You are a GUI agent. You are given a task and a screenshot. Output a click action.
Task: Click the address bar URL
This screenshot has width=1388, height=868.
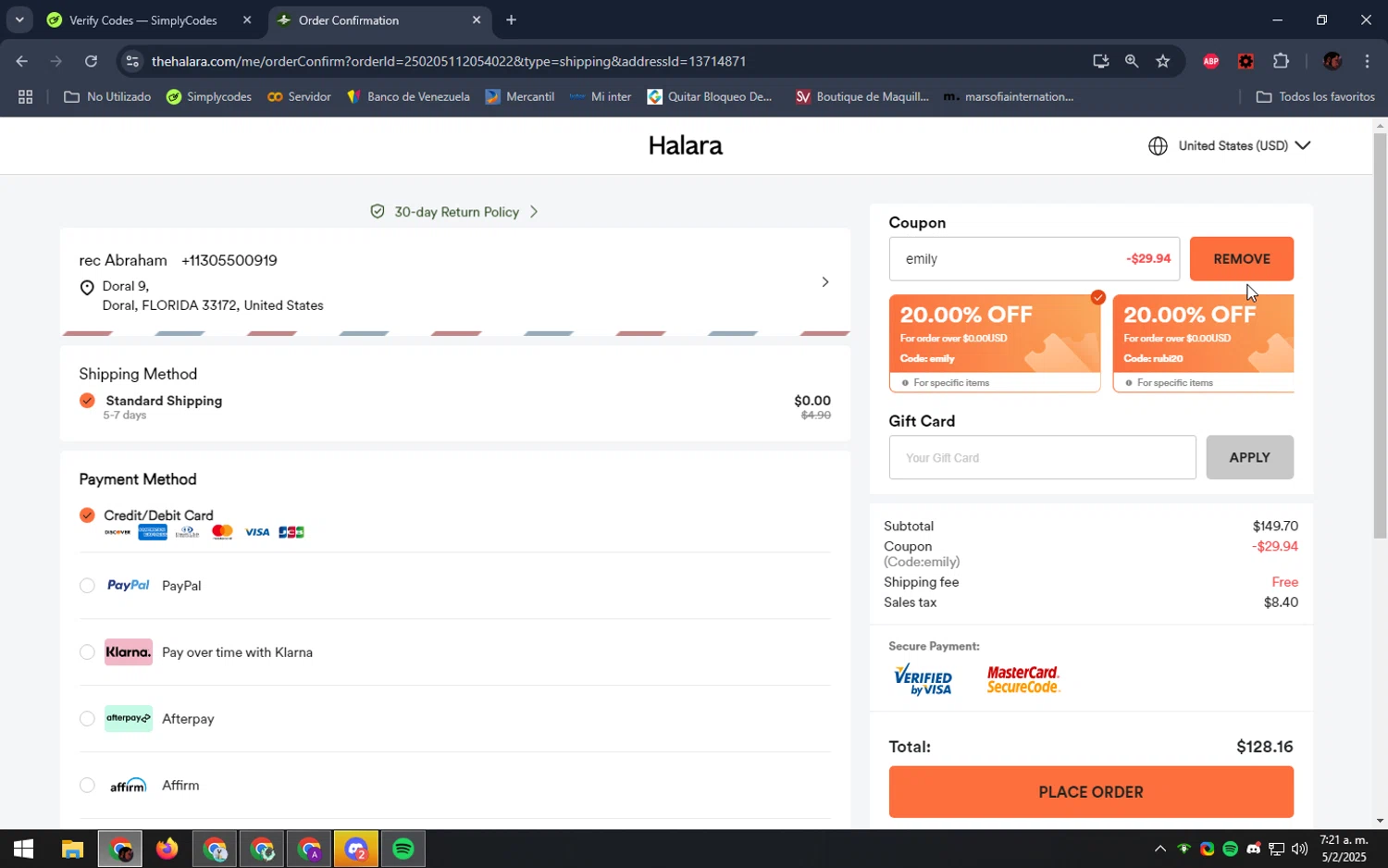[x=449, y=61]
